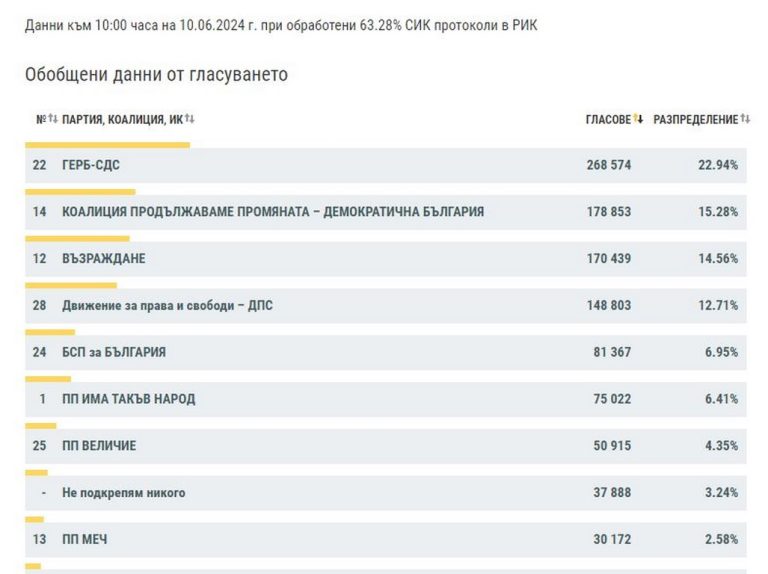The height and width of the screenshot is (574, 768).
Task: Click the ВЪЗРАЖДАНЕ party name
Action: click(x=103, y=259)
